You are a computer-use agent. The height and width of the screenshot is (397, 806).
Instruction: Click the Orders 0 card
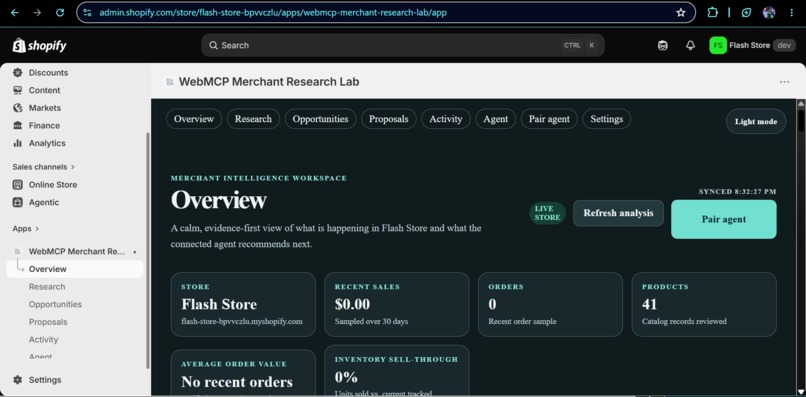pos(550,304)
